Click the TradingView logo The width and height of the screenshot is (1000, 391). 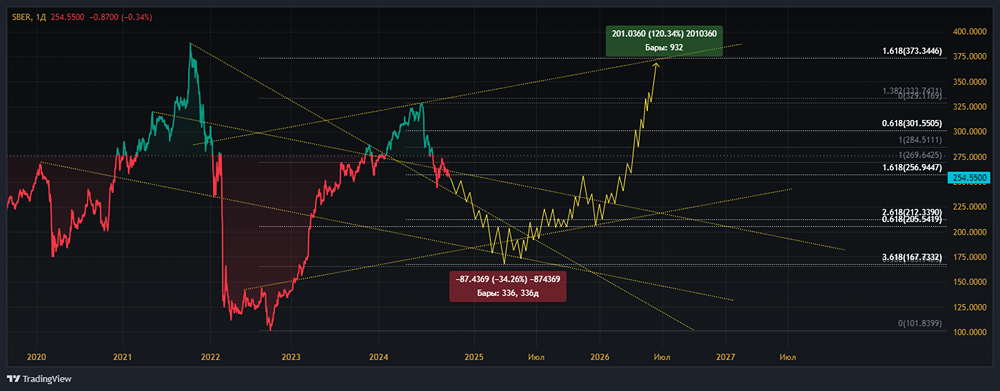click(x=39, y=378)
